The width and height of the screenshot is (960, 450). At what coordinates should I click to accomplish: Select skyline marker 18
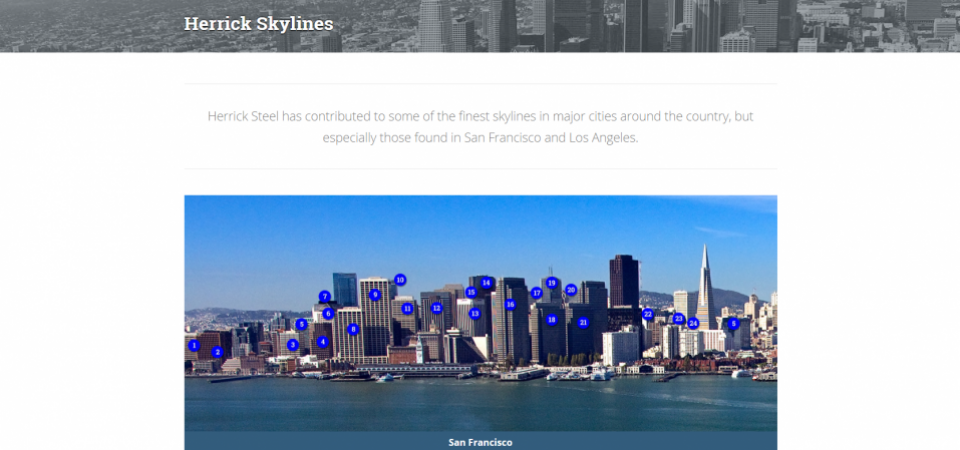pyautogui.click(x=551, y=320)
